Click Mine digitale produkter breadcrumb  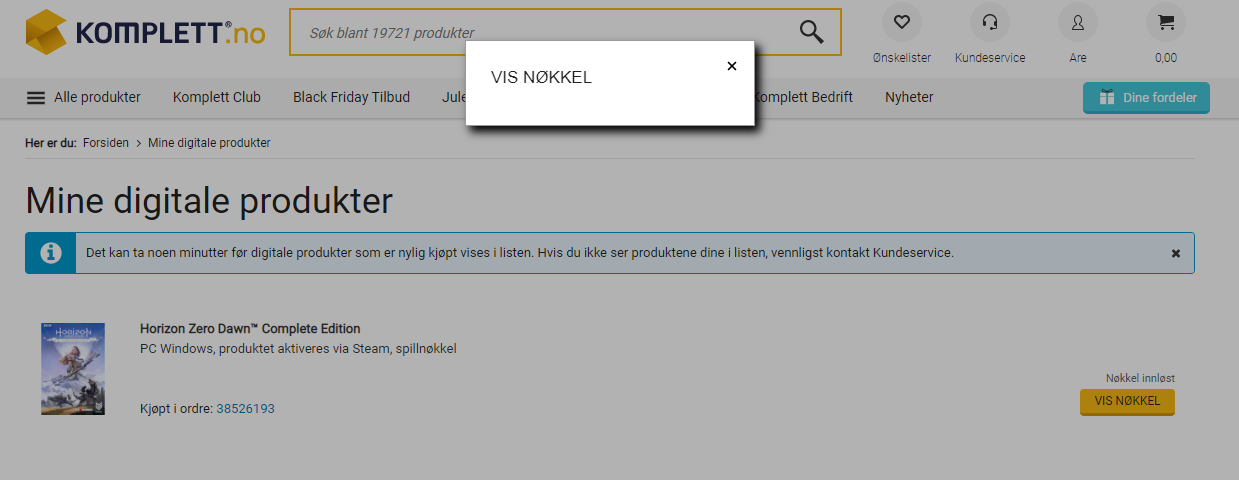click(x=209, y=143)
